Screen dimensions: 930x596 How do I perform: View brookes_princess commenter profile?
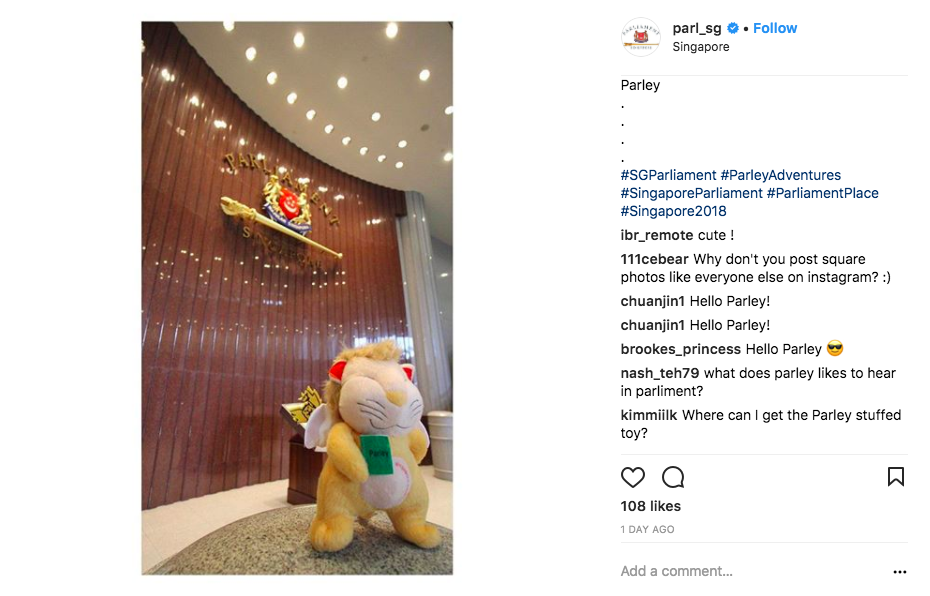(680, 349)
